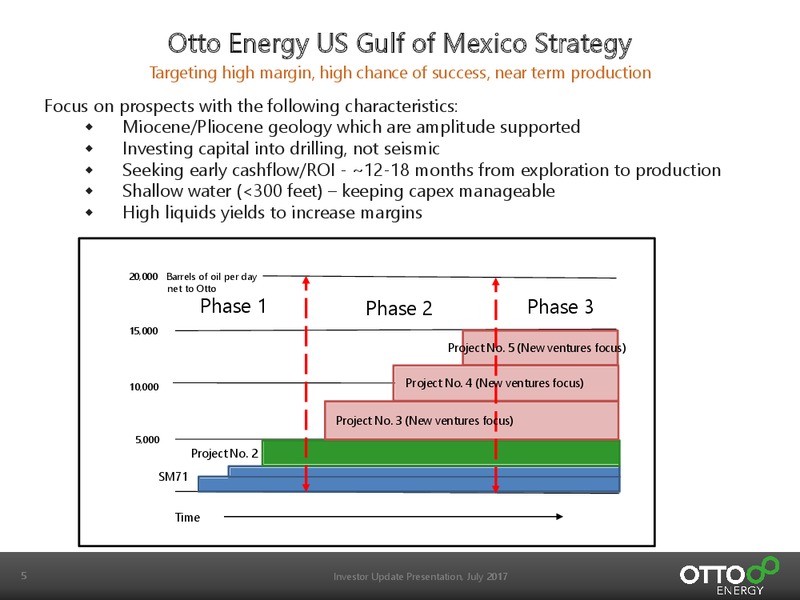Click the blue SM71 production bar
800x600 pixels.
(409, 480)
